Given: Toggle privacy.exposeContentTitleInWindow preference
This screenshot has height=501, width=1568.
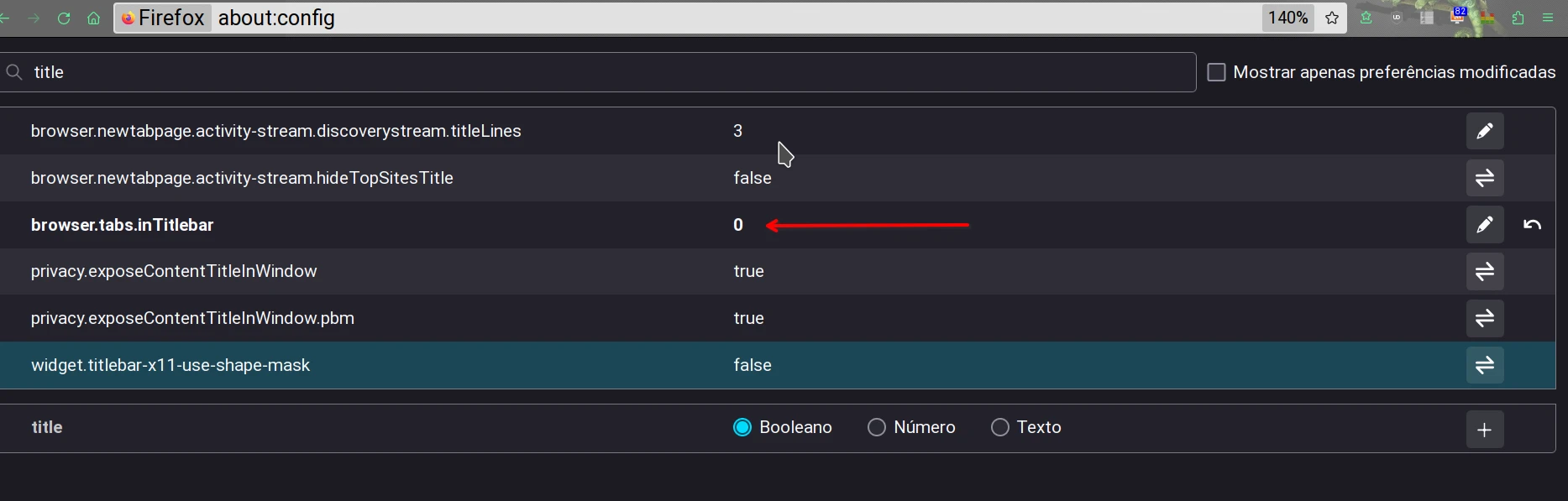Looking at the screenshot, I should click(x=1485, y=271).
